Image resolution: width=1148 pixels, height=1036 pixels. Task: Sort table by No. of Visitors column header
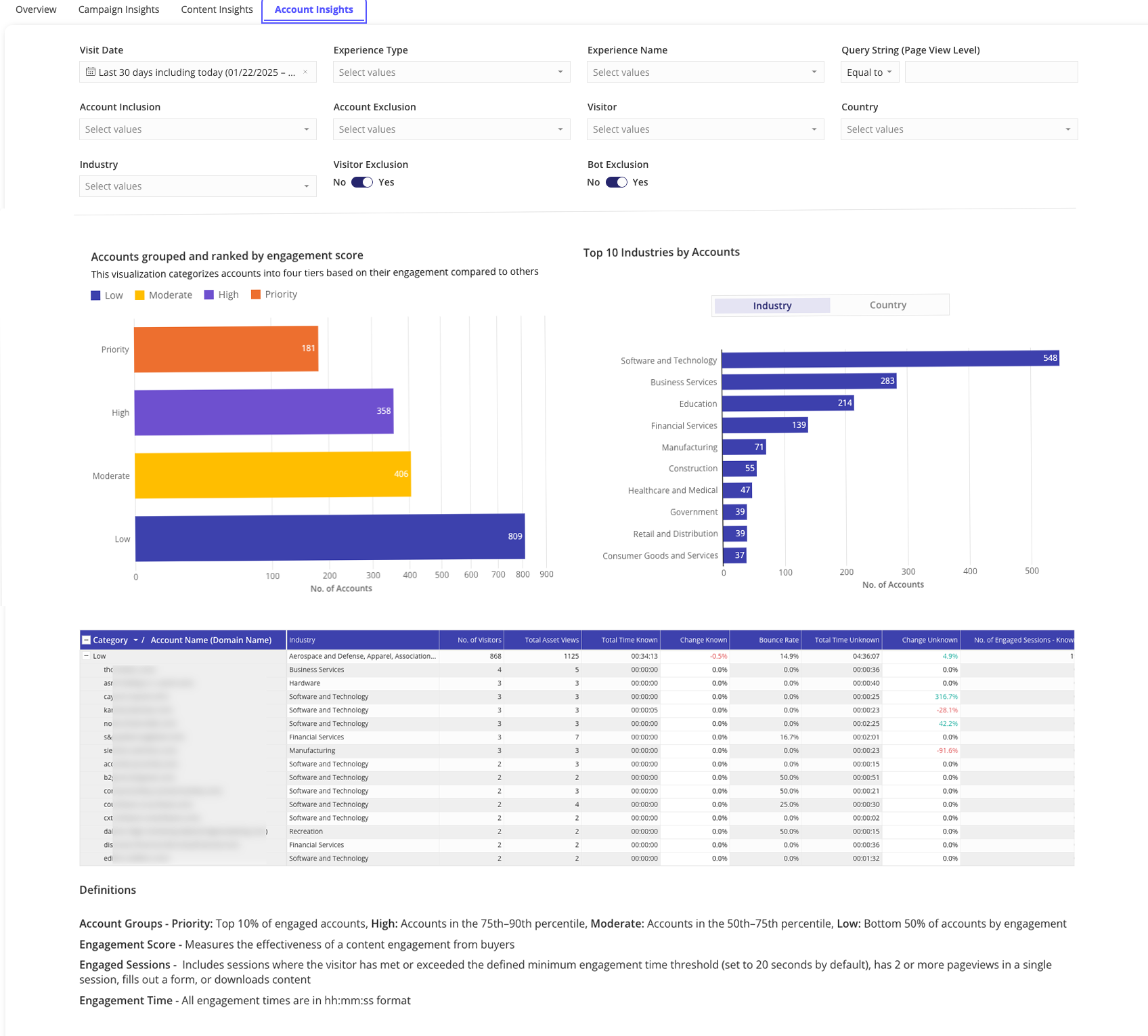click(x=479, y=640)
